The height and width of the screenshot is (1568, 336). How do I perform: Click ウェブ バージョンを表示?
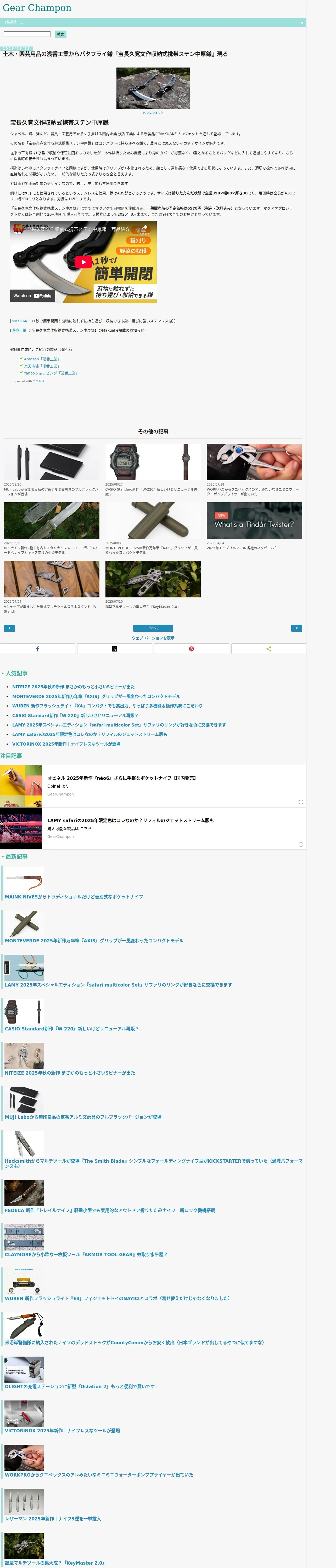pos(153,638)
